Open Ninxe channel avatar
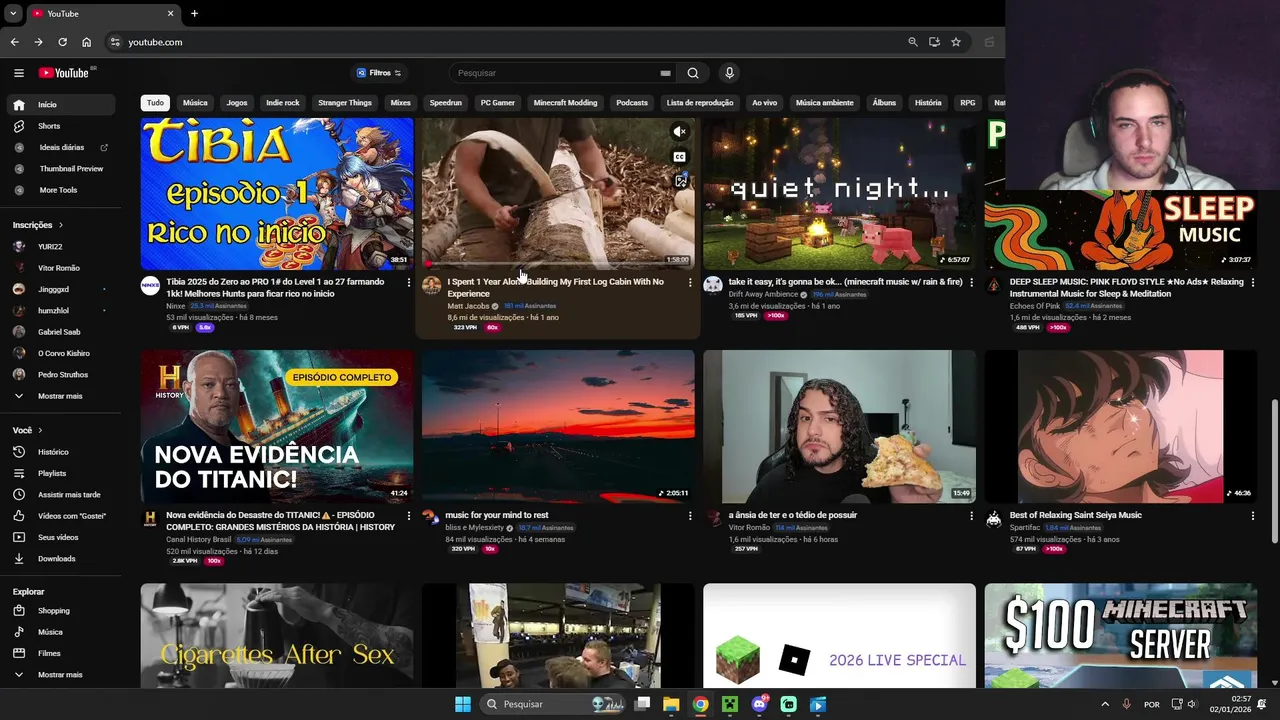Screen dimensions: 1280x720 (150, 285)
